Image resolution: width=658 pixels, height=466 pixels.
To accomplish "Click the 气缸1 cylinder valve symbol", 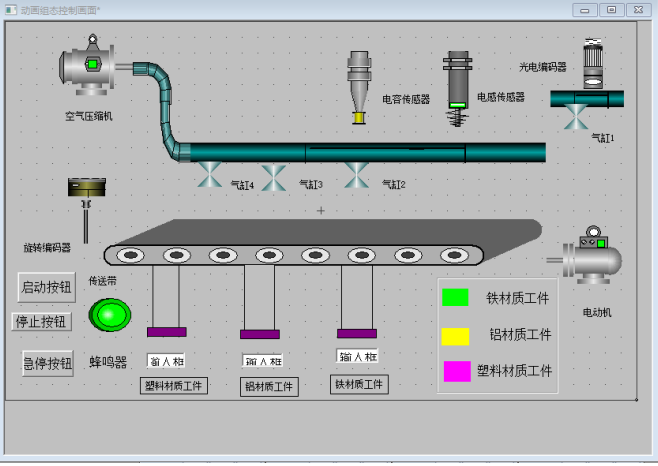I will click(x=575, y=117).
